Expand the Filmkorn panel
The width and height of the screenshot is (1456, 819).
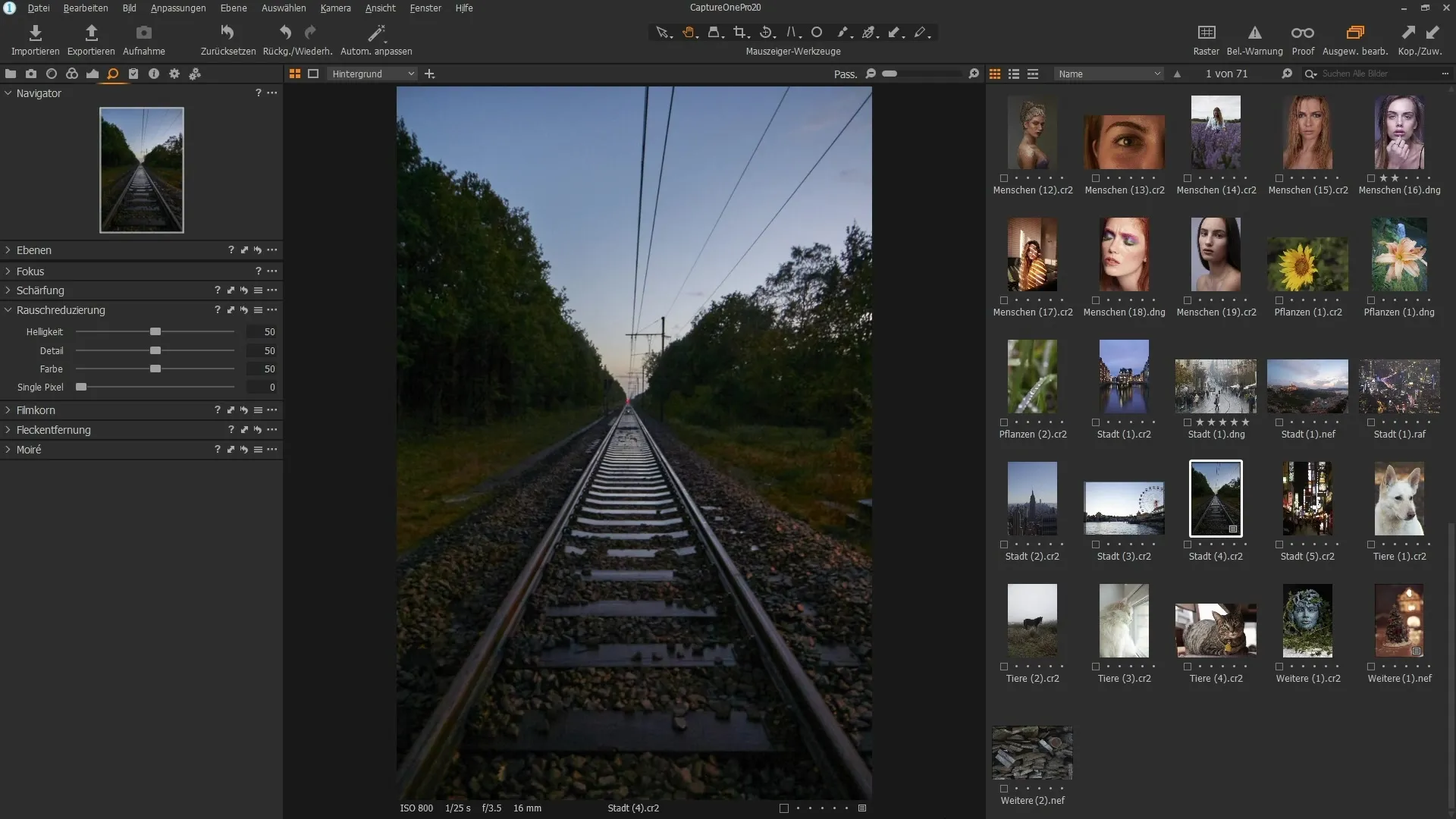pyautogui.click(x=8, y=410)
